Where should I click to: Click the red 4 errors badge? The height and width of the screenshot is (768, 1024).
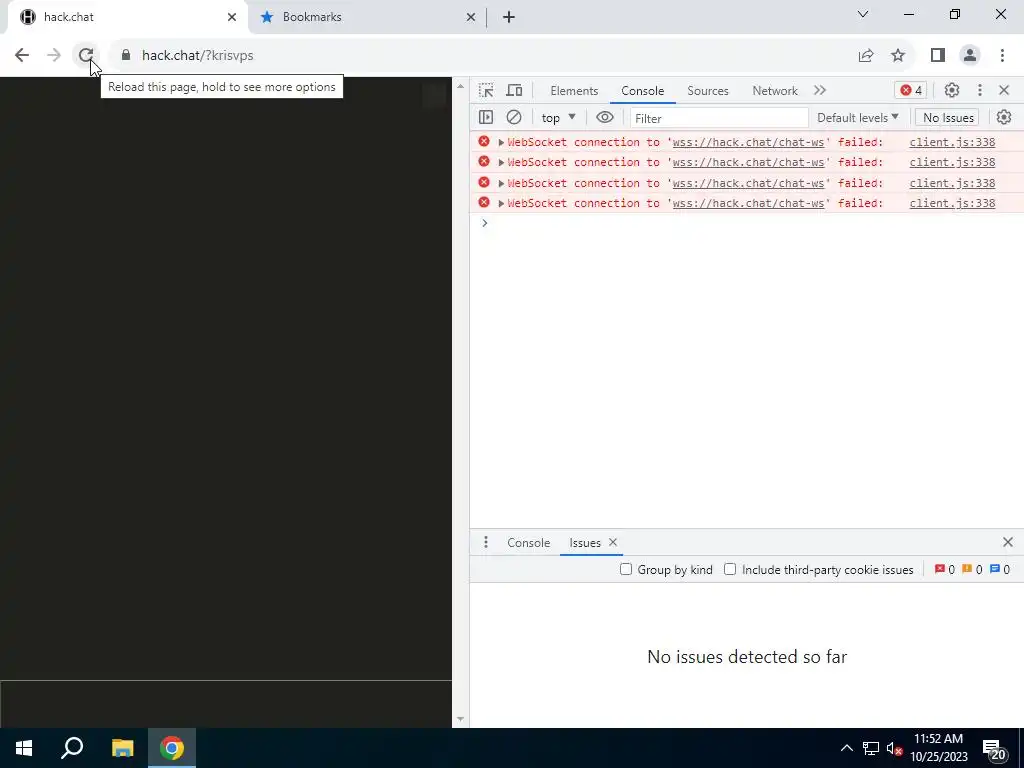tap(910, 90)
